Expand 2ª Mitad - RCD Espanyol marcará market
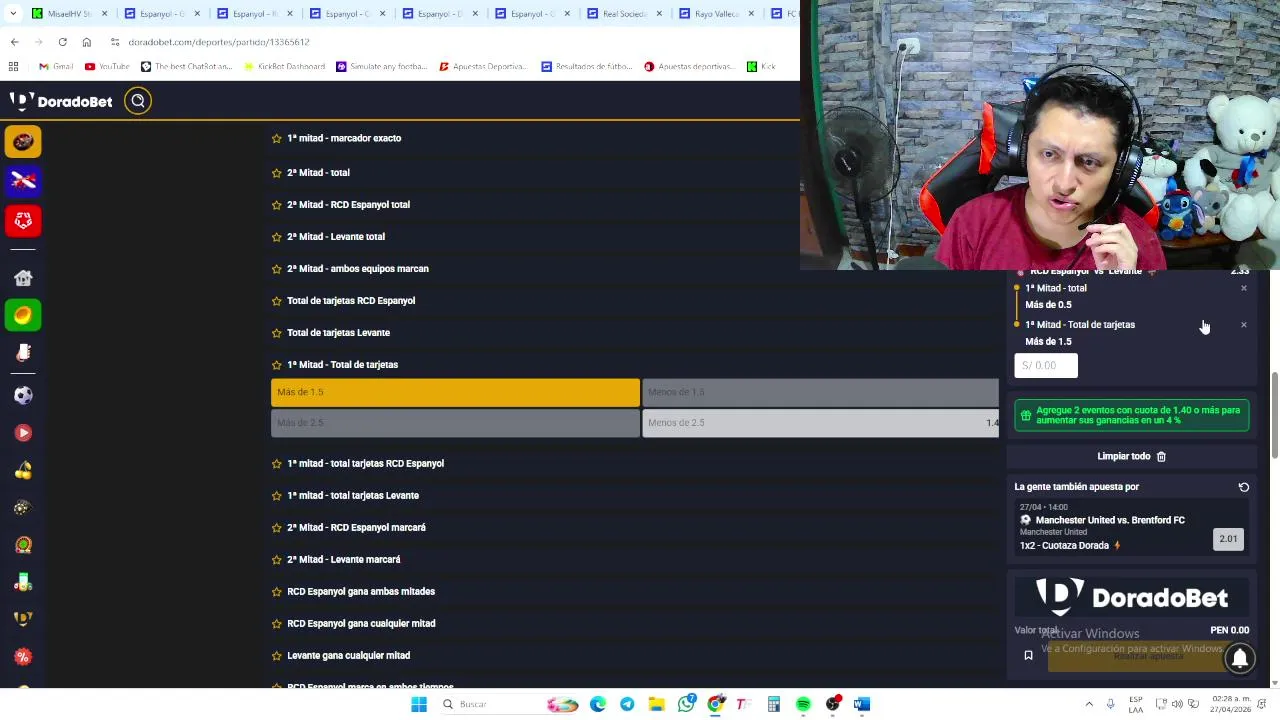 (x=635, y=528)
